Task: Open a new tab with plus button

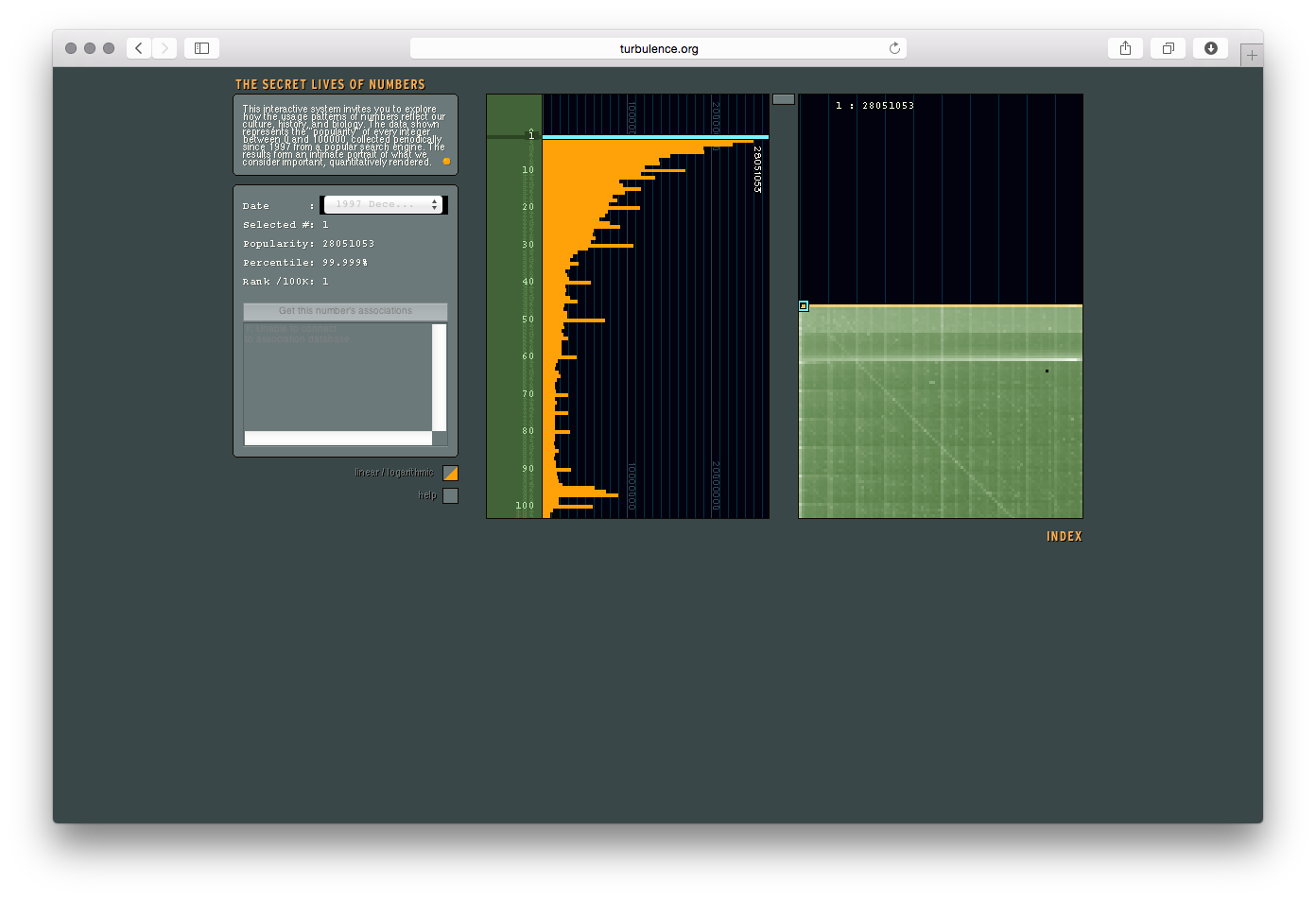Action: click(1252, 56)
